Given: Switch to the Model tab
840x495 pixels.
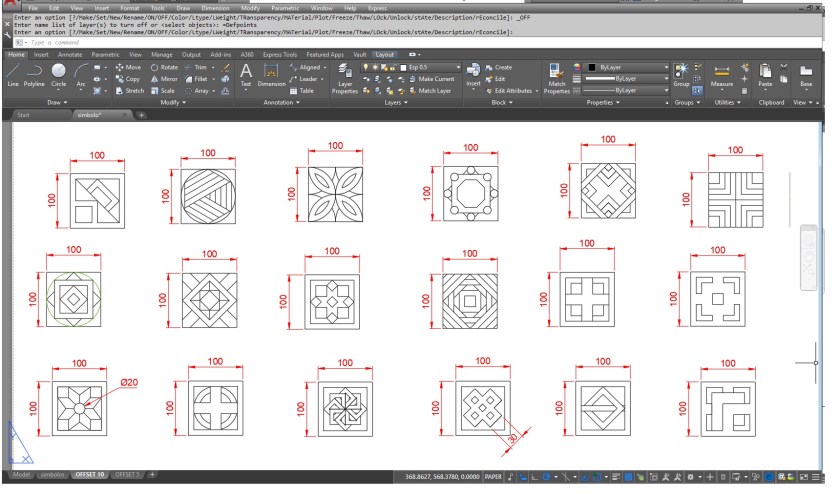Looking at the screenshot, I should click(x=21, y=475).
